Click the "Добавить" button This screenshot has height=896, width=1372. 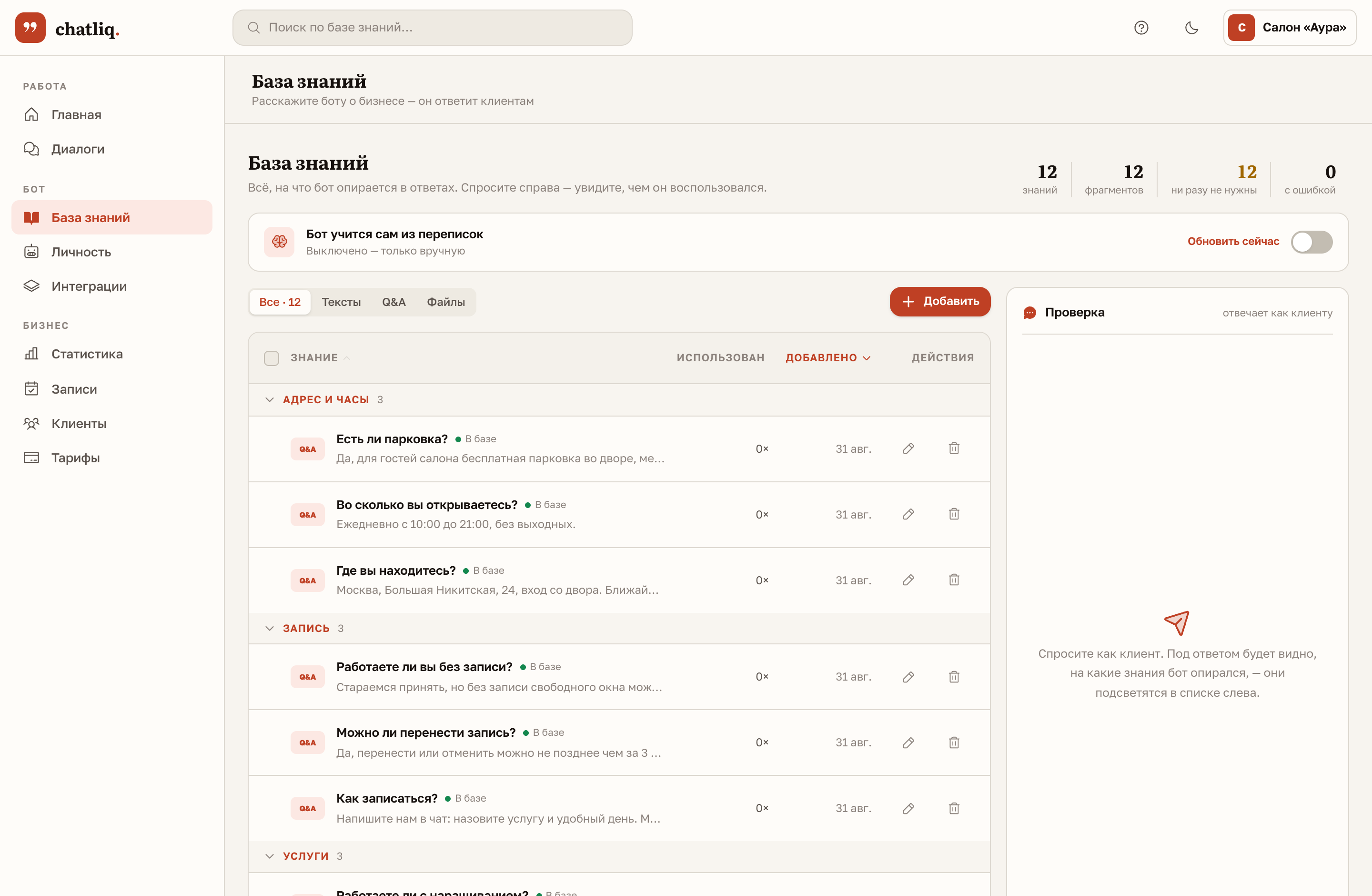pyautogui.click(x=939, y=302)
